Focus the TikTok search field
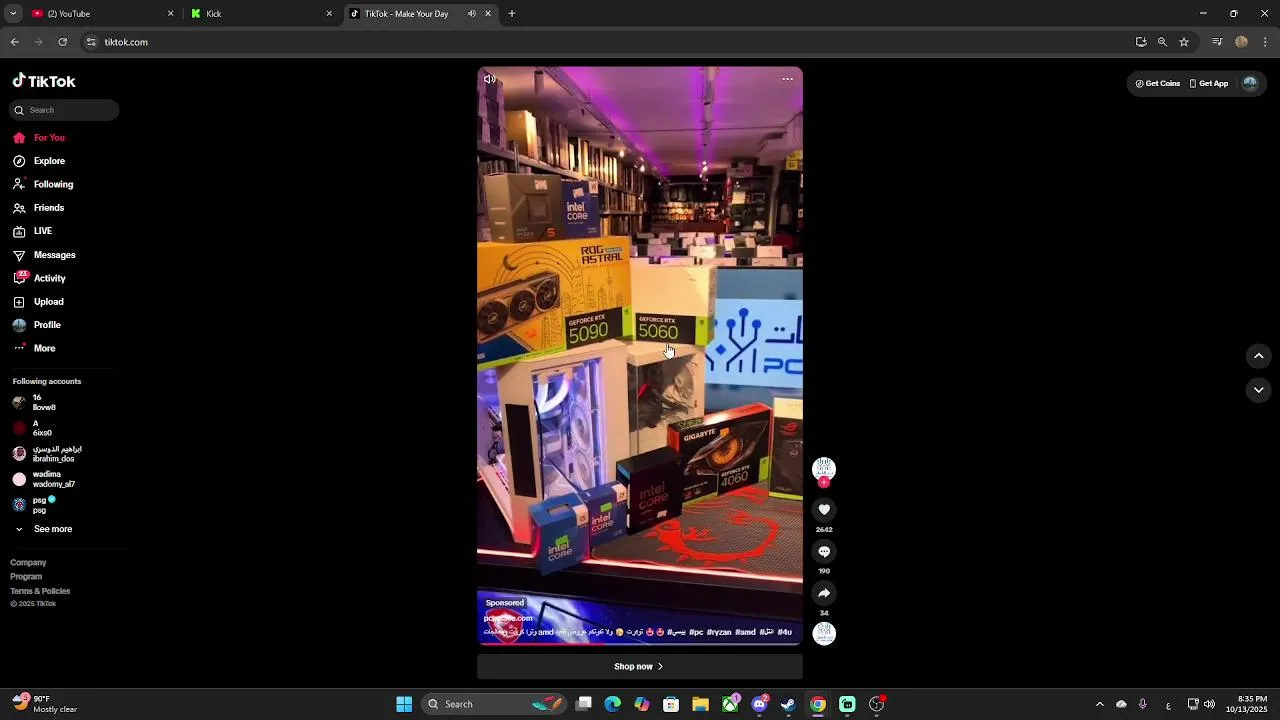Screen dimensions: 1280x720 pyautogui.click(x=65, y=110)
